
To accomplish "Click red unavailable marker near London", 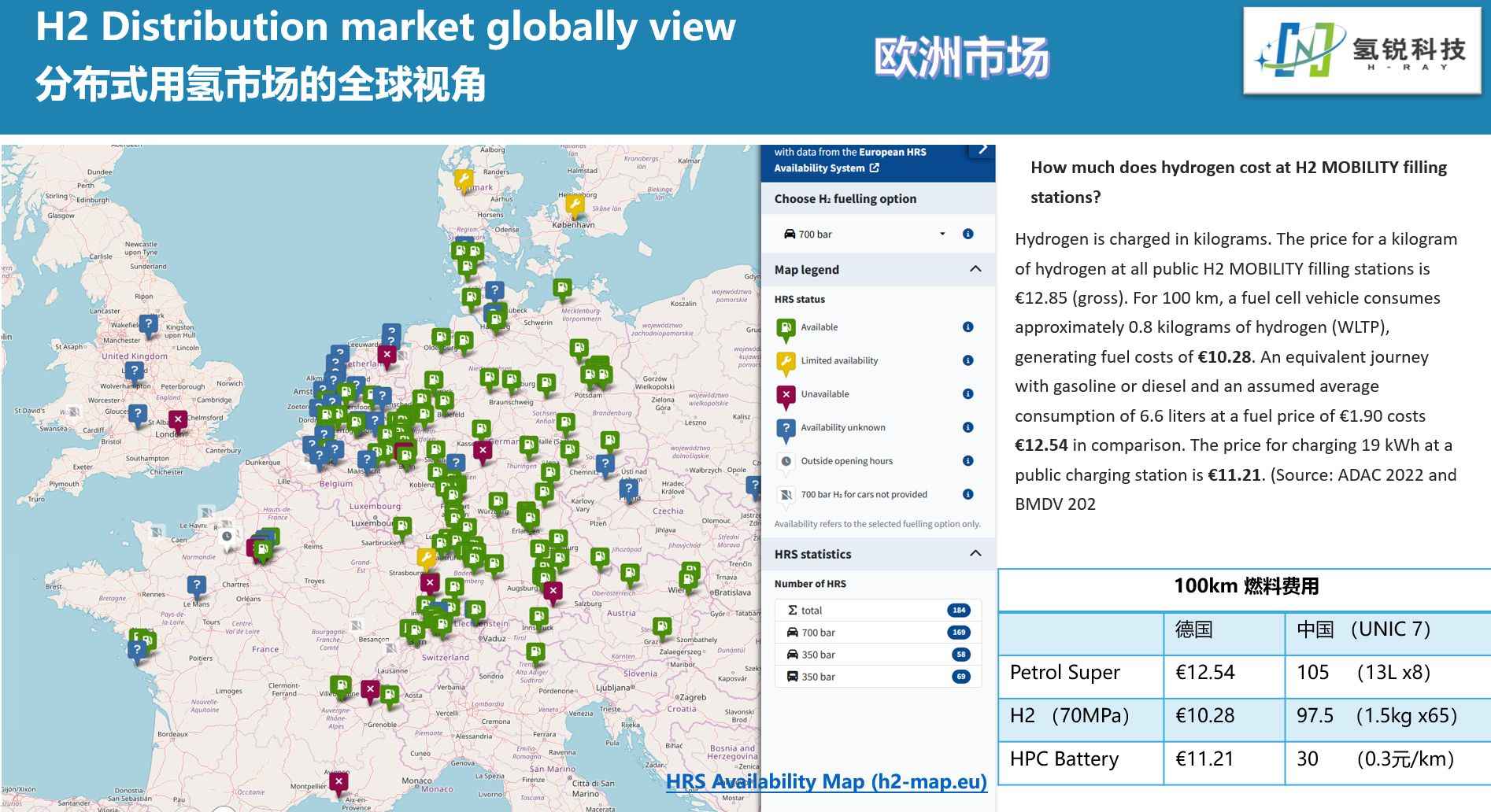I will coord(178,420).
